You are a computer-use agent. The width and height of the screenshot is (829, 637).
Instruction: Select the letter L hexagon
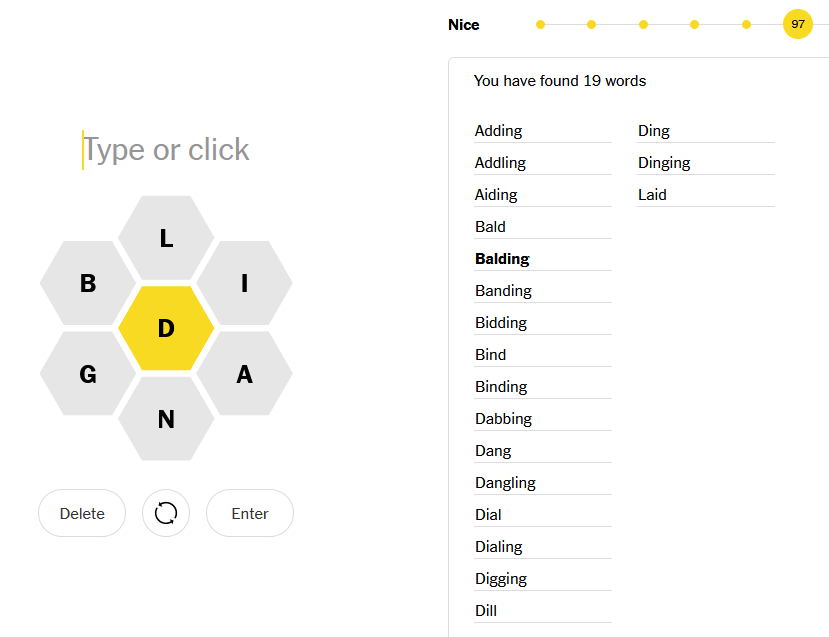(x=166, y=238)
